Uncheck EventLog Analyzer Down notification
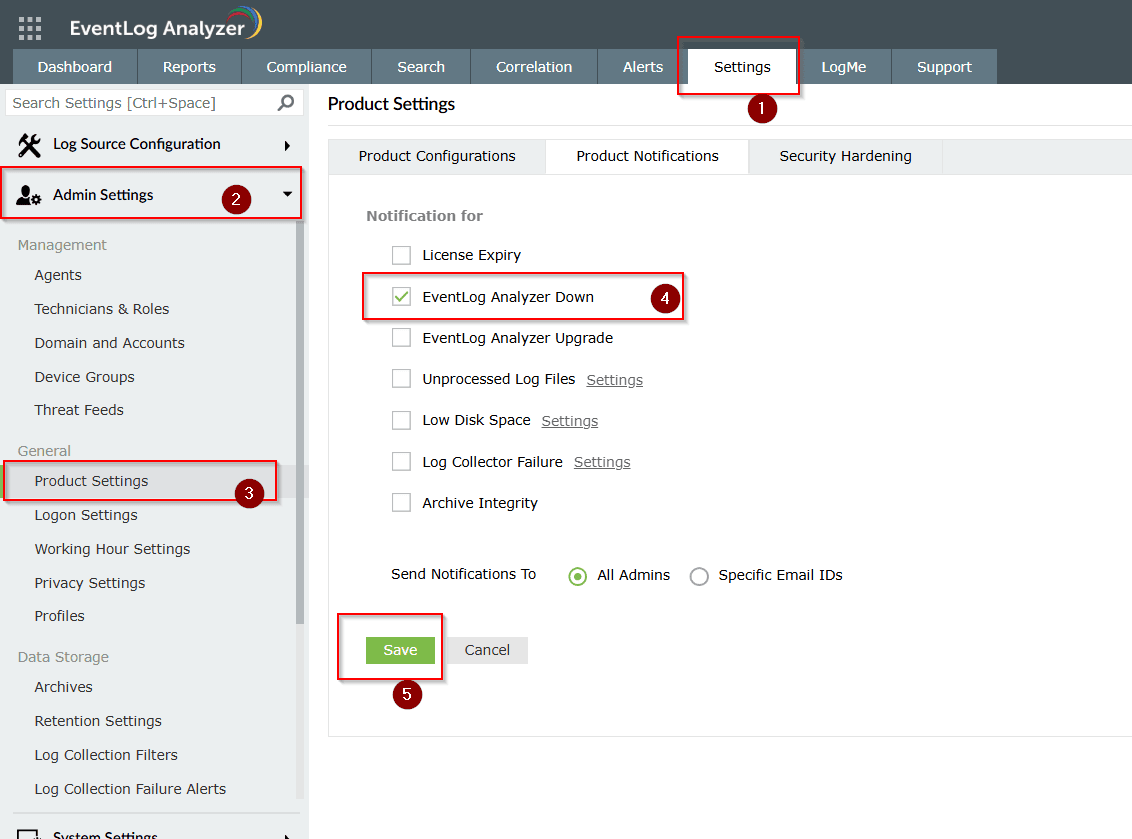 click(401, 297)
